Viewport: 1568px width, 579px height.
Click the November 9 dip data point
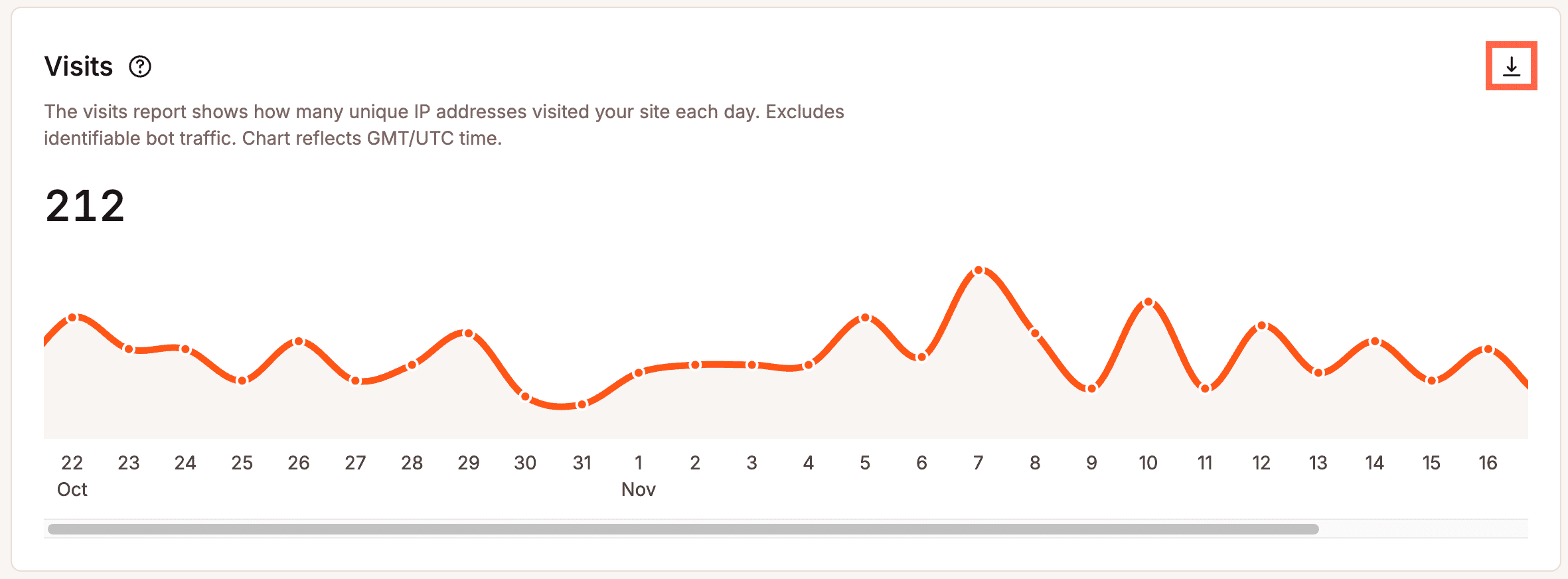pyautogui.click(x=1091, y=388)
